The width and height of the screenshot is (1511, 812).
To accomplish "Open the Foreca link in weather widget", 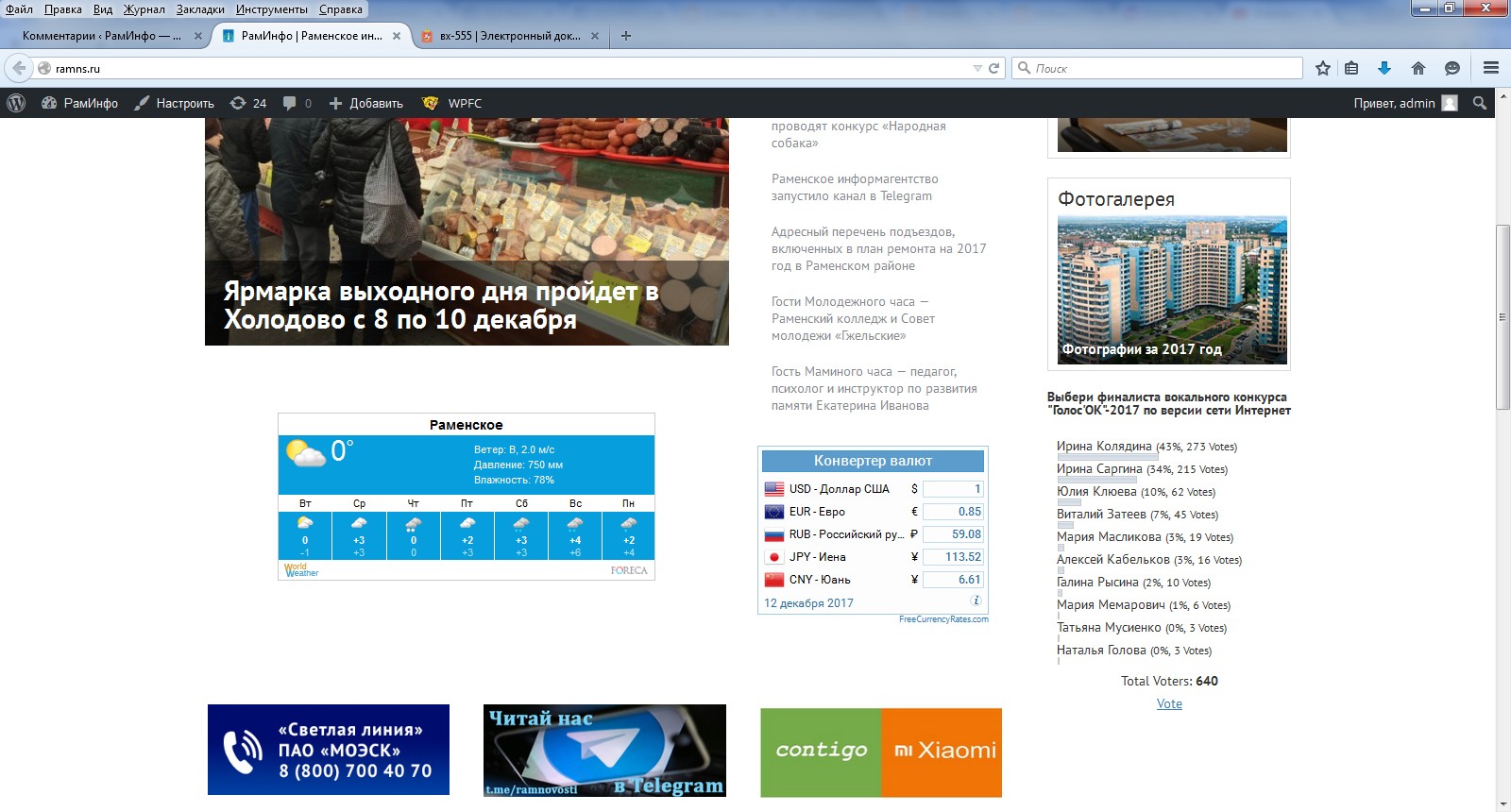I will (x=629, y=570).
